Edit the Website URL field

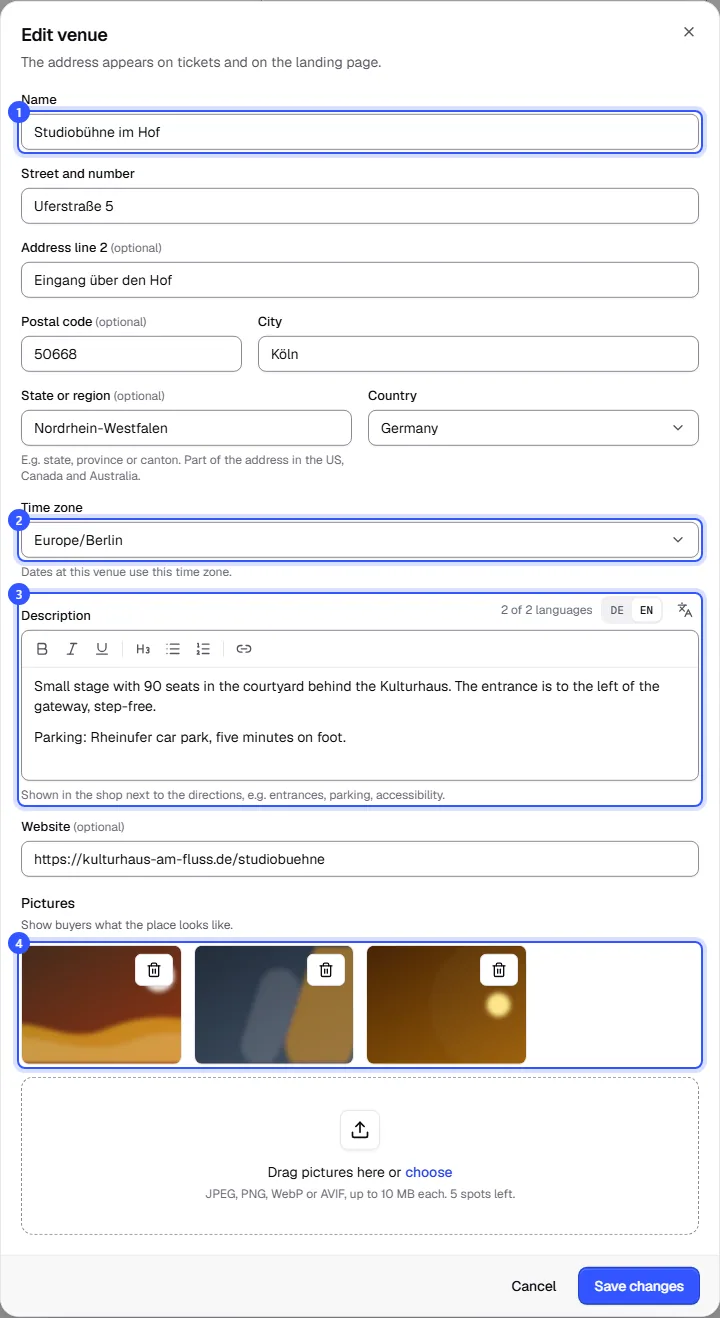(360, 859)
